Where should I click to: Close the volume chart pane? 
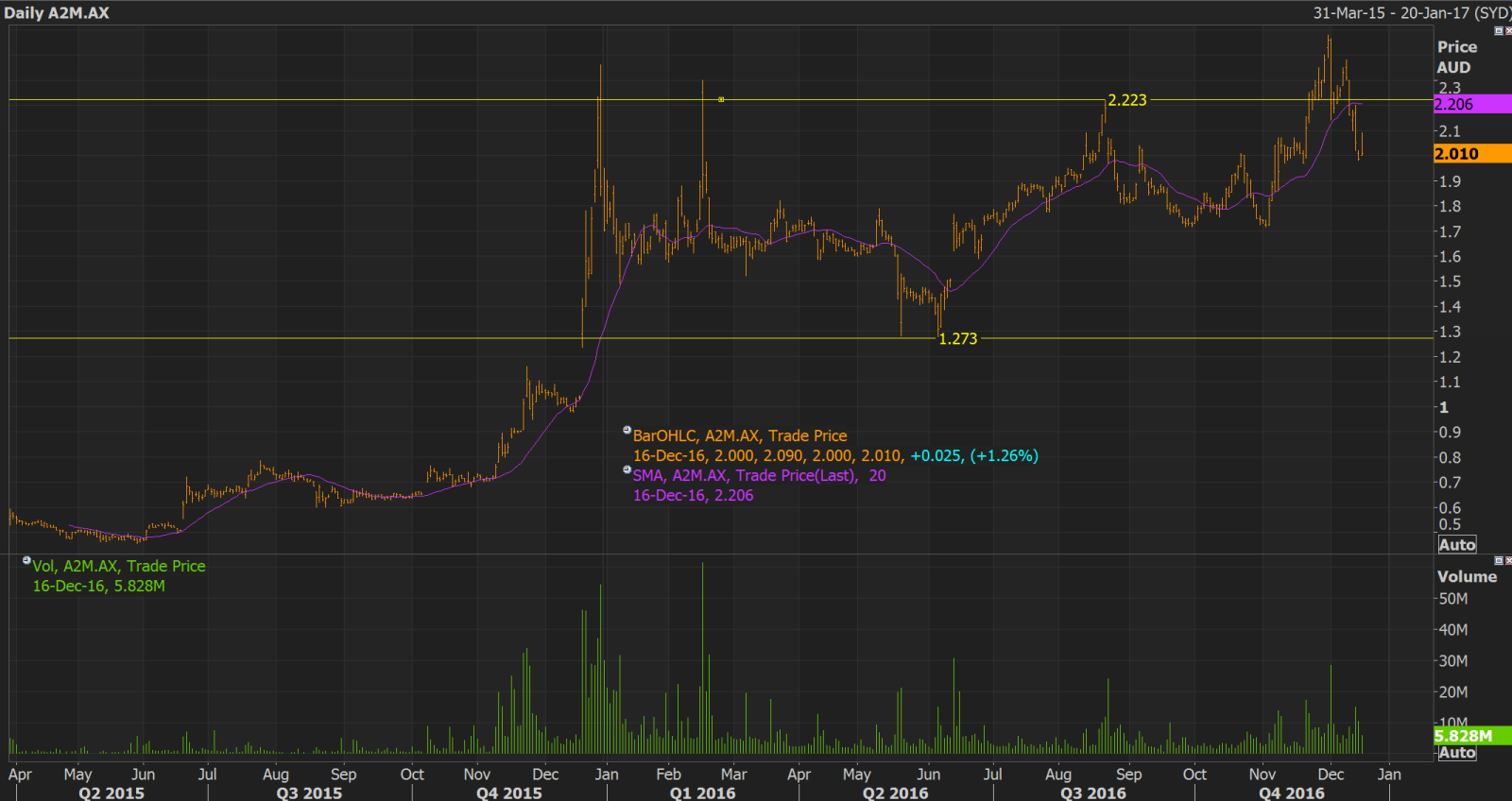point(1508,560)
